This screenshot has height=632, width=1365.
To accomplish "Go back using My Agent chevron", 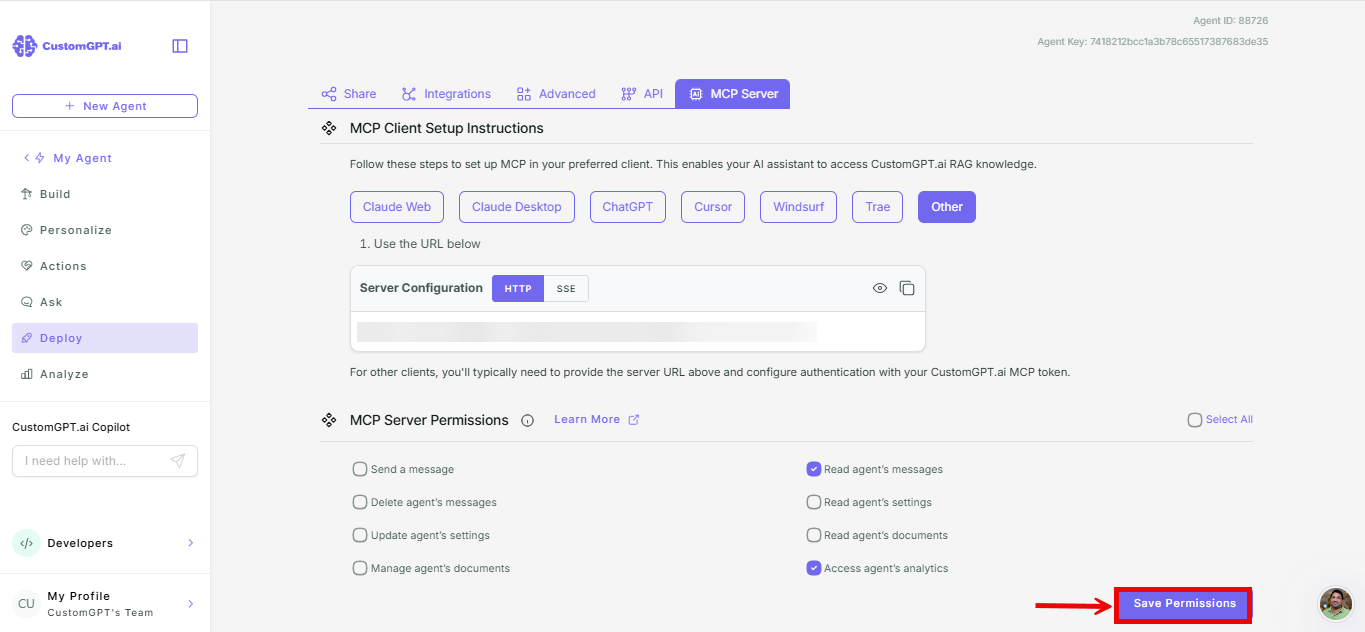I will coord(27,158).
